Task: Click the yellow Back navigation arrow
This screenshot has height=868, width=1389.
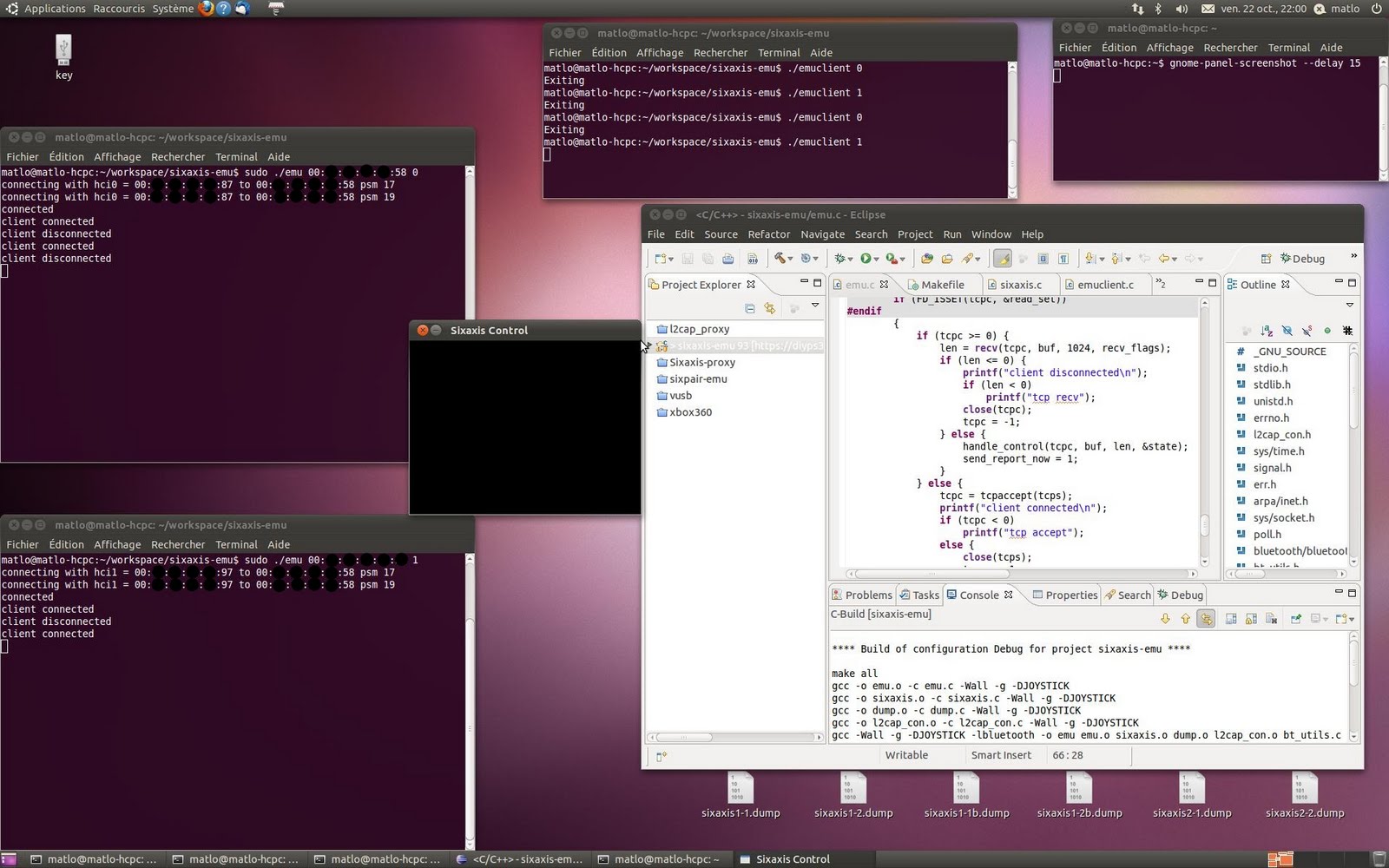Action: click(1164, 259)
